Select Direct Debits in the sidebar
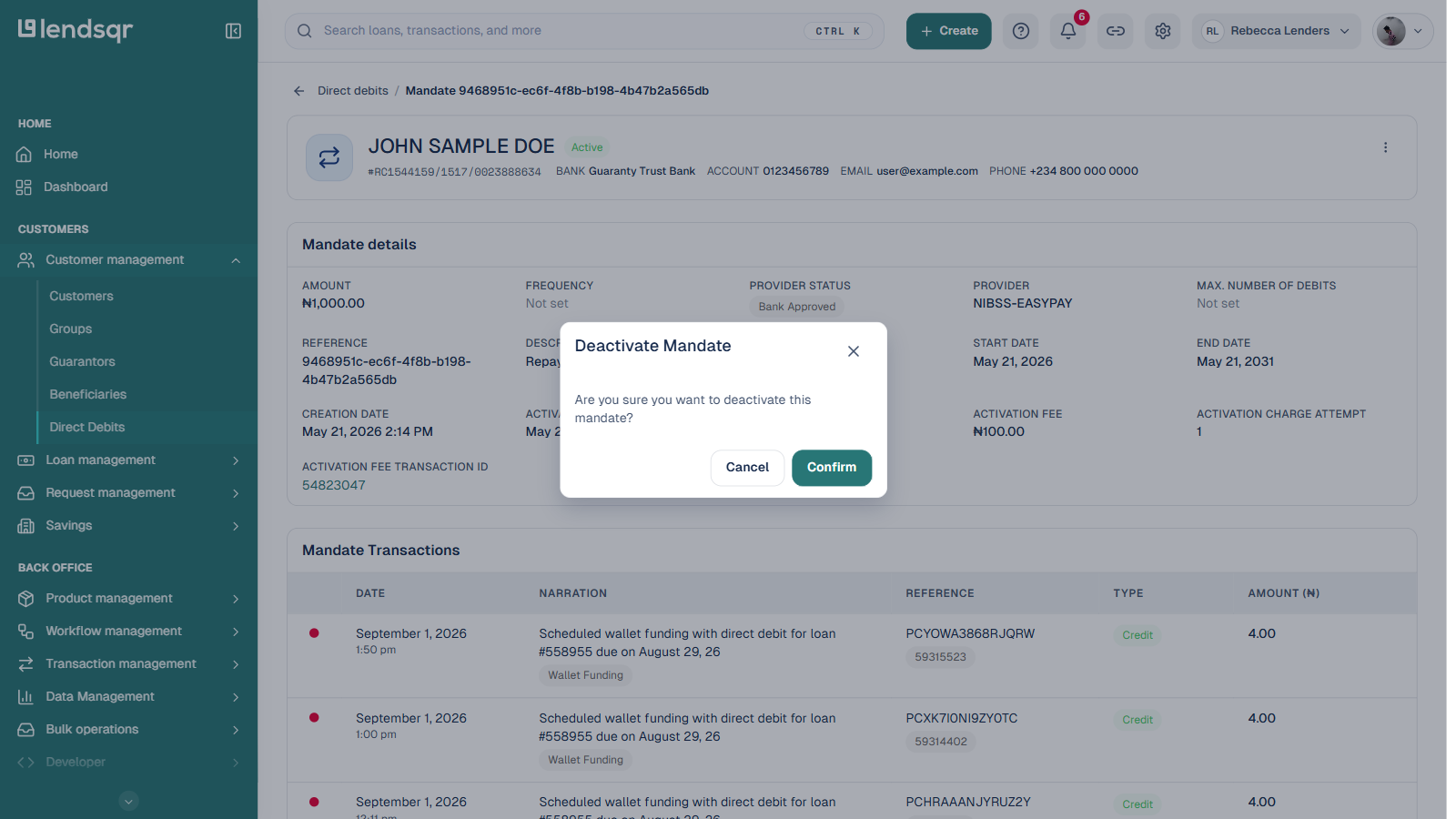 (x=87, y=428)
